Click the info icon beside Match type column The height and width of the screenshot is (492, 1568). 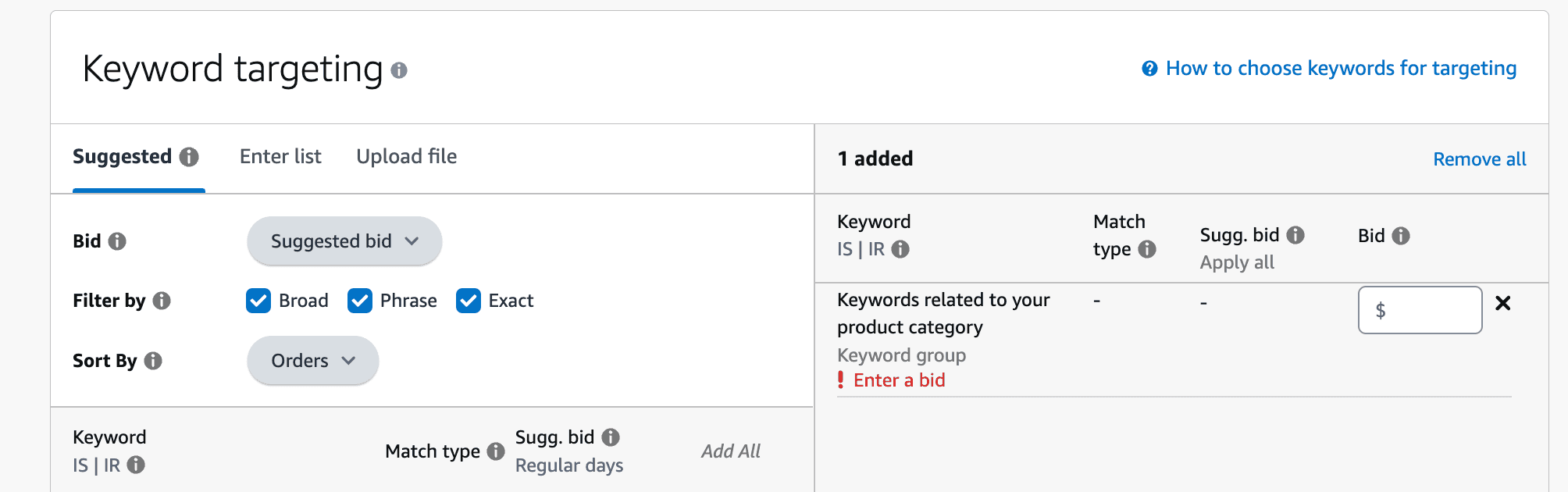click(x=1146, y=250)
